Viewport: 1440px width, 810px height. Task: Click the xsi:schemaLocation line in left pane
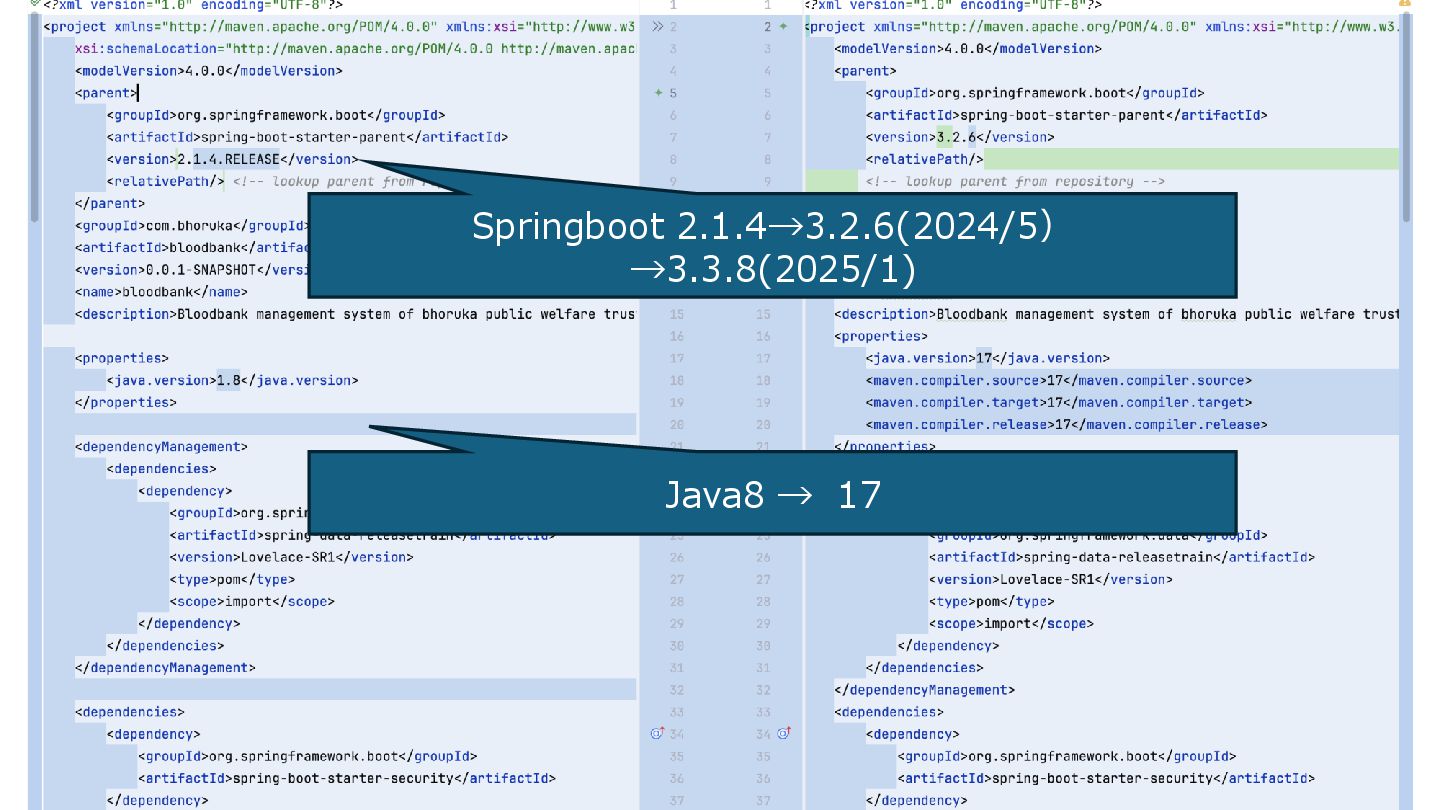tap(355, 49)
